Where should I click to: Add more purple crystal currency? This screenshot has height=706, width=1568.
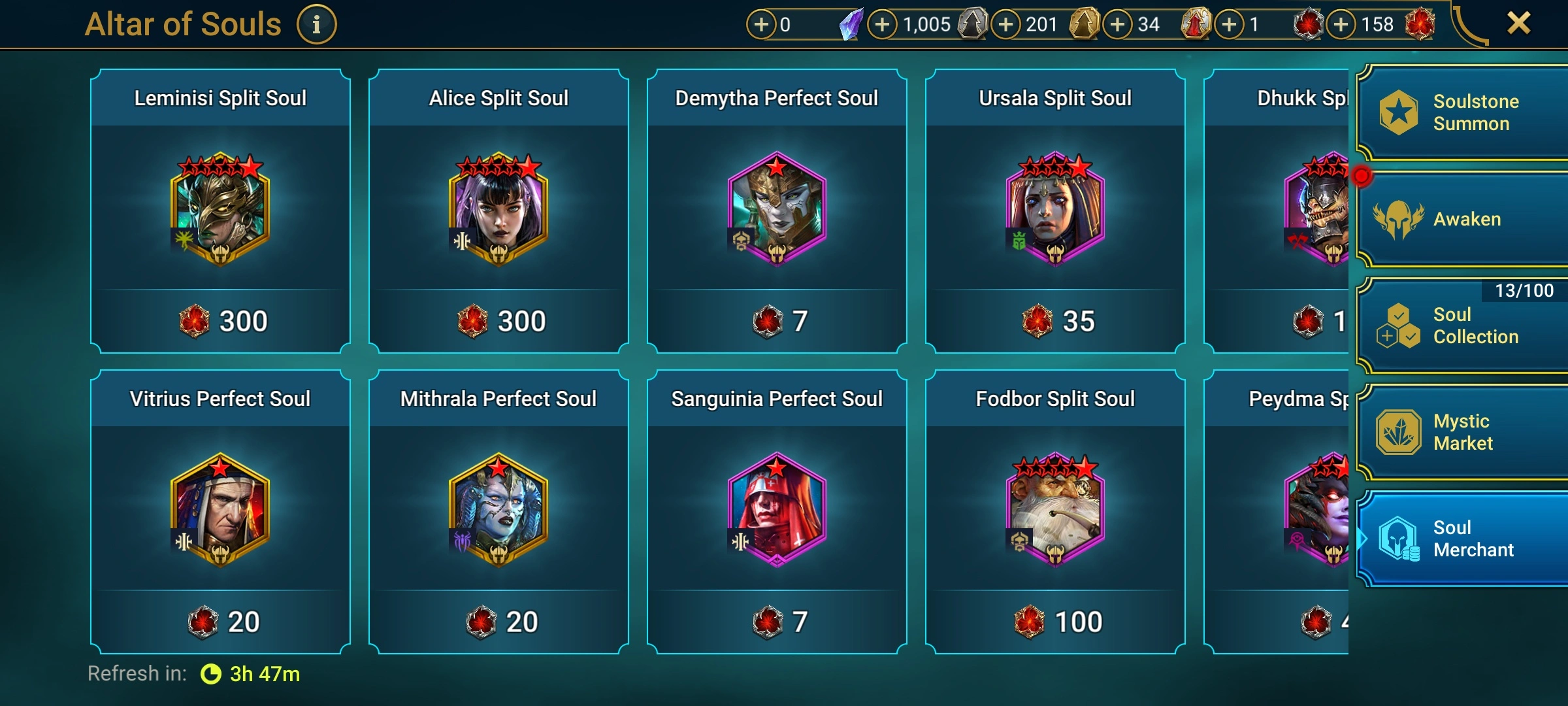761,25
